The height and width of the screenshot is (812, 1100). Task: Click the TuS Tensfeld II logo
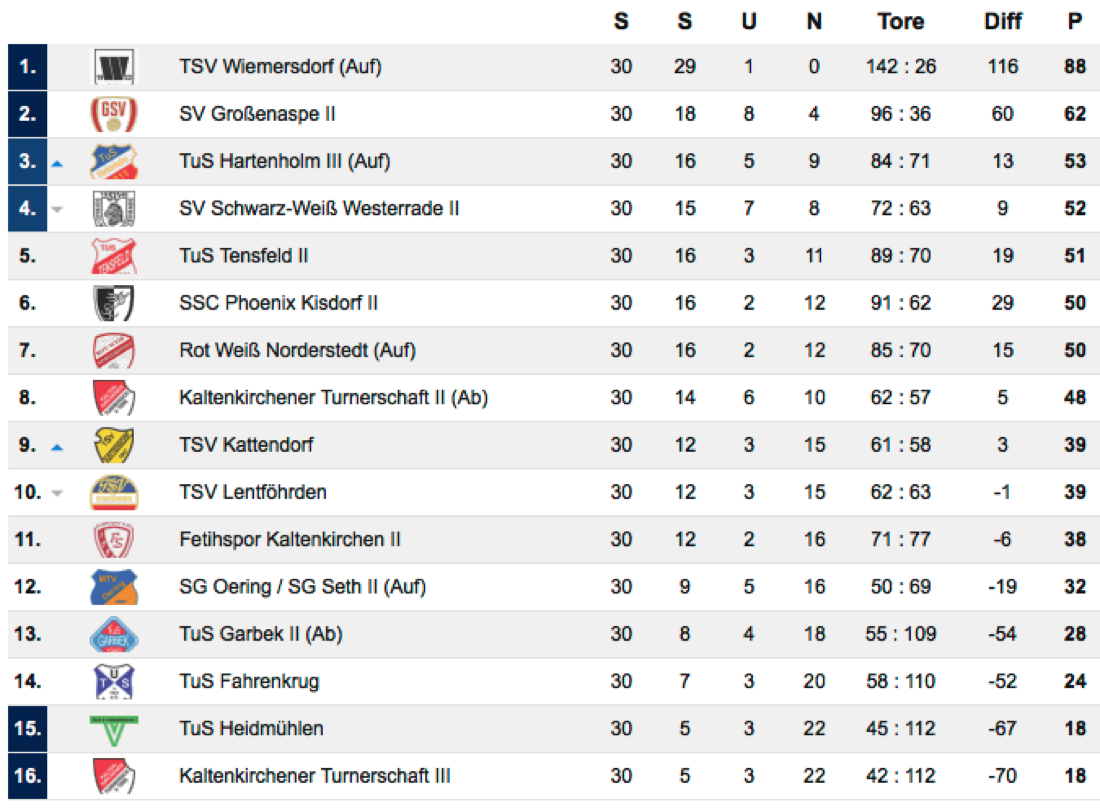coord(114,256)
